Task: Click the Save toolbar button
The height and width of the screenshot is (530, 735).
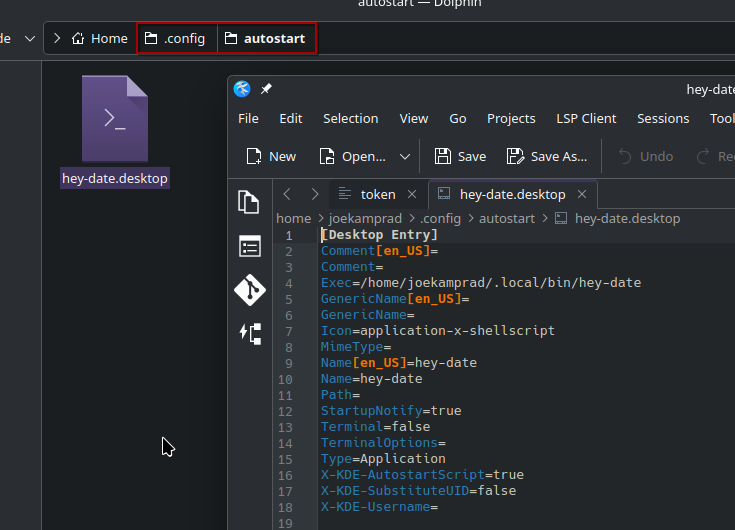Action: pyautogui.click(x=460, y=156)
